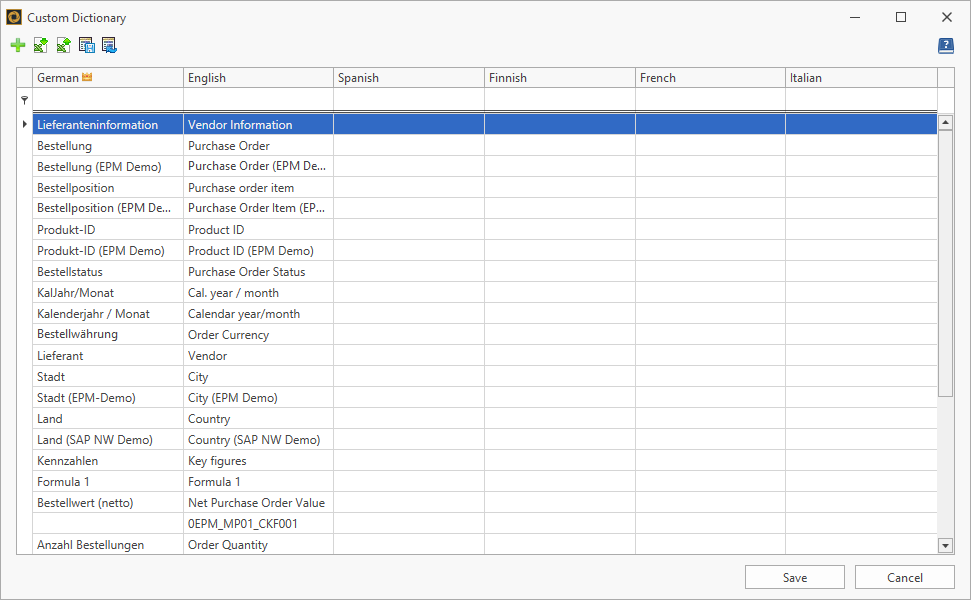Click the filter funnel row icon
The height and width of the screenshot is (600, 971).
coord(24,99)
